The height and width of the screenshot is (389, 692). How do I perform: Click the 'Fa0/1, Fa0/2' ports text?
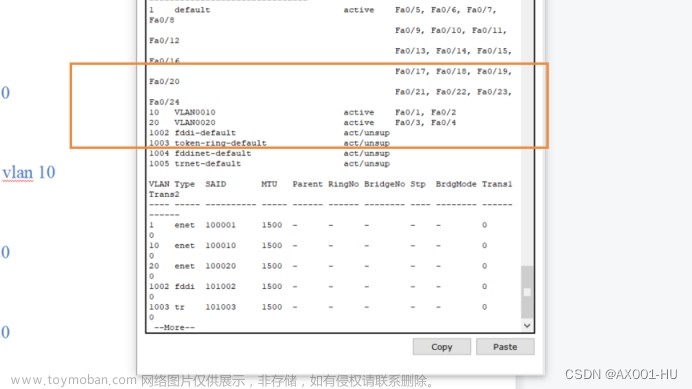pos(425,112)
